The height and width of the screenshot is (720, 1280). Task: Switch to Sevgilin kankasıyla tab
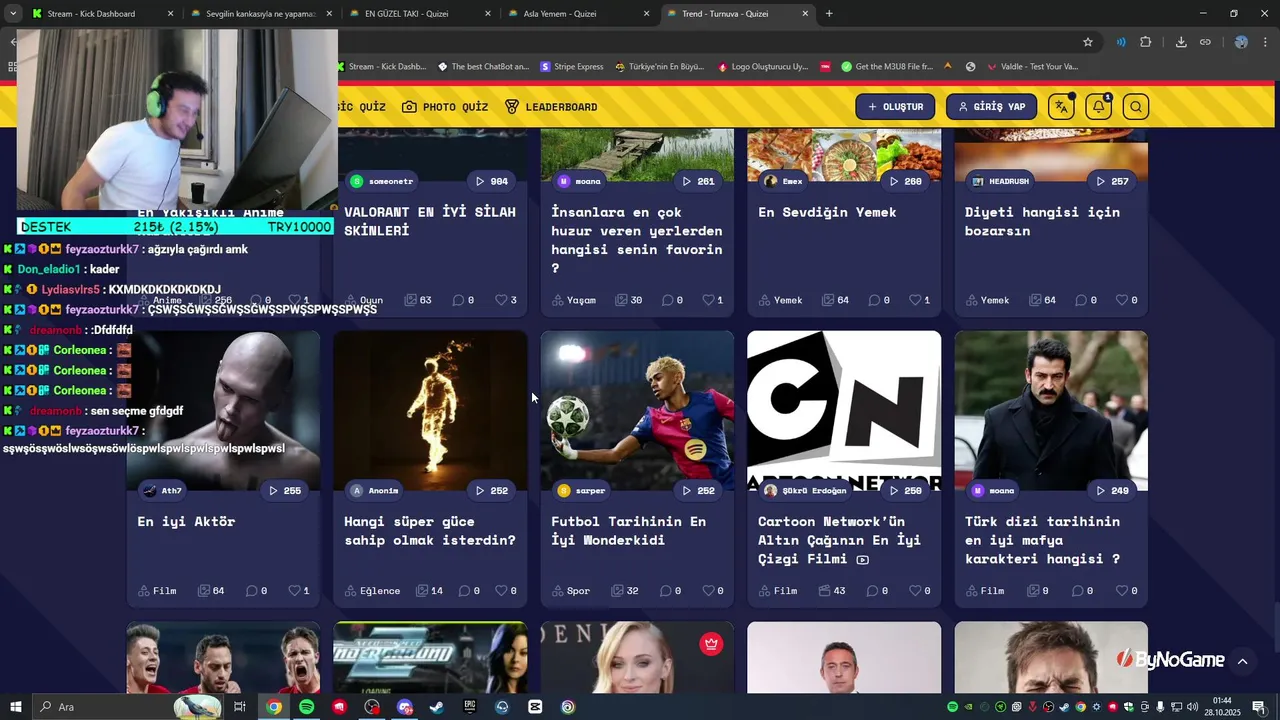pos(260,14)
